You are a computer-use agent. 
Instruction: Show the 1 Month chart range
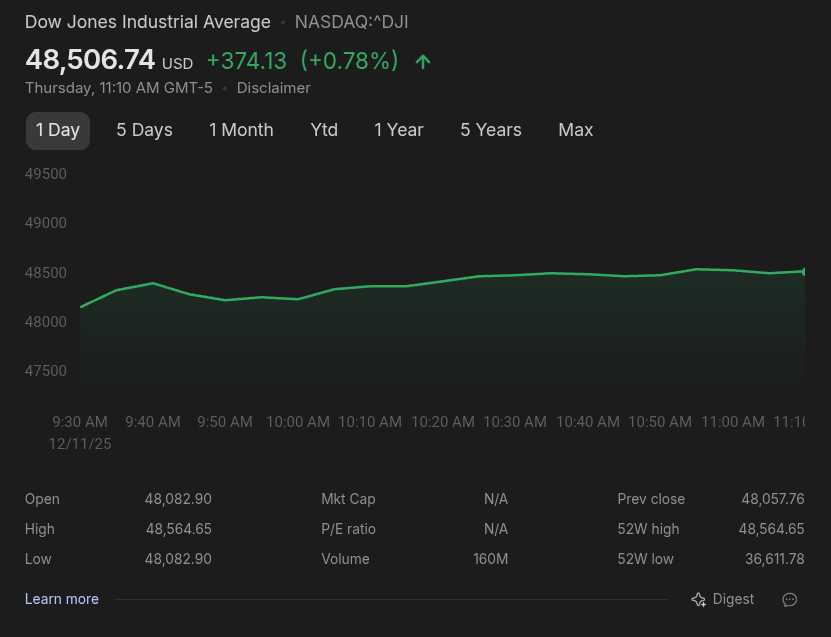point(241,130)
